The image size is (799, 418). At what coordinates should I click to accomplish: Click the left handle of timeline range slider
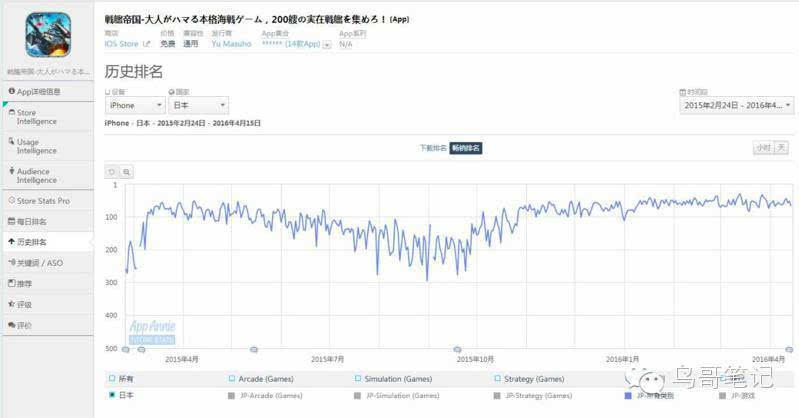coord(125,349)
